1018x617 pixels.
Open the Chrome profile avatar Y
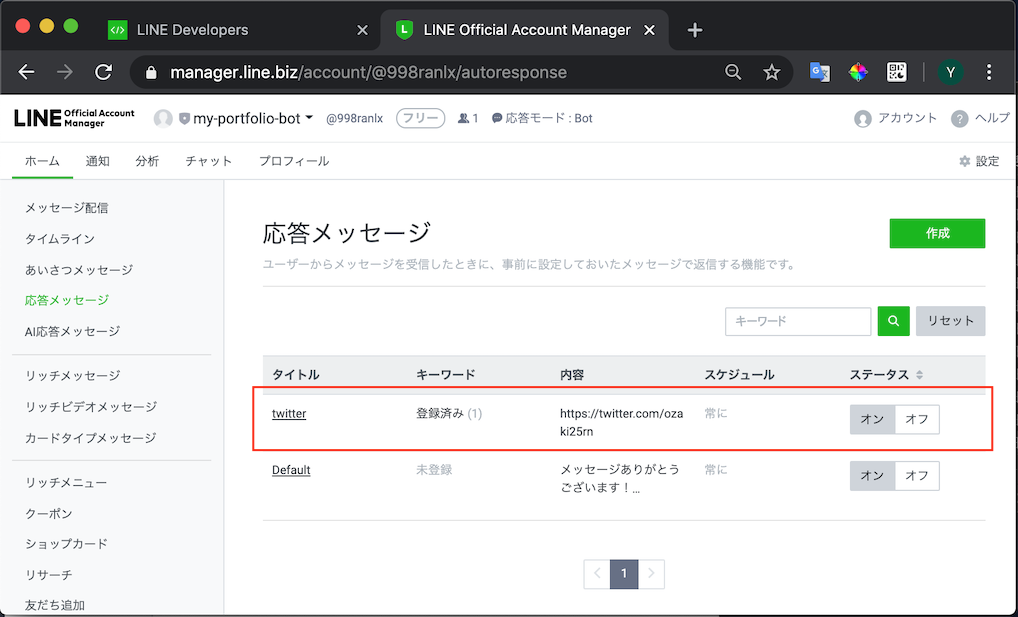(950, 72)
